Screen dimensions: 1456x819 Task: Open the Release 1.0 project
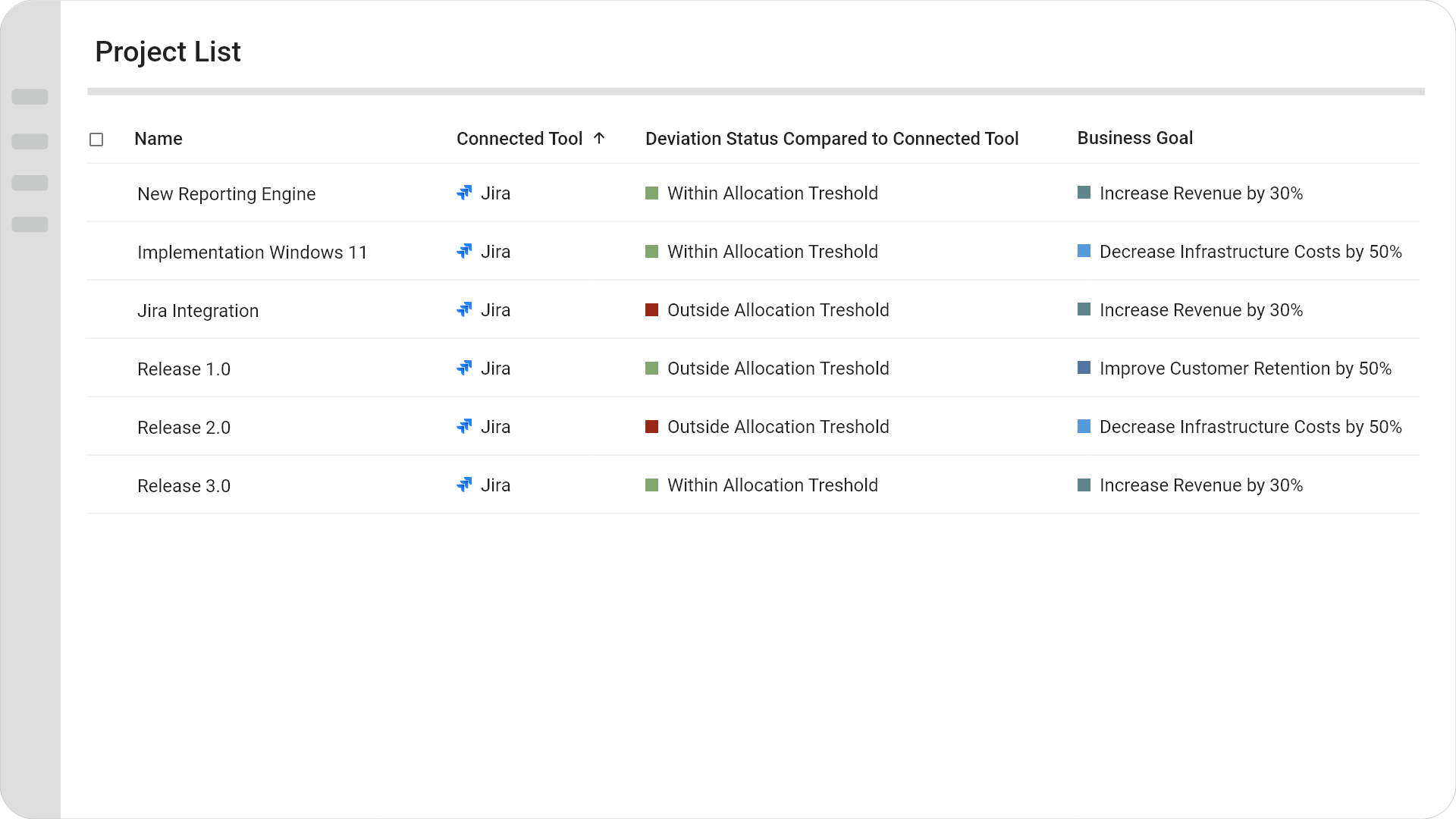(x=184, y=369)
